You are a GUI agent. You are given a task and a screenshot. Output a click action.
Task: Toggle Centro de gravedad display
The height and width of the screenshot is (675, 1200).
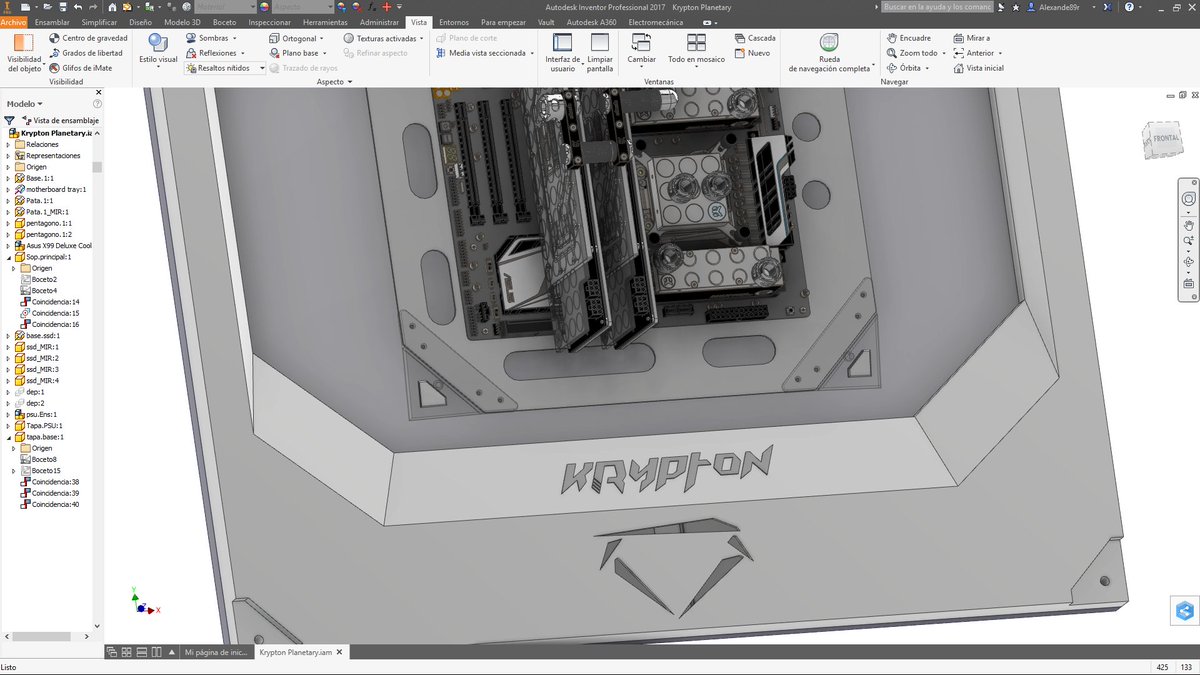[87, 38]
